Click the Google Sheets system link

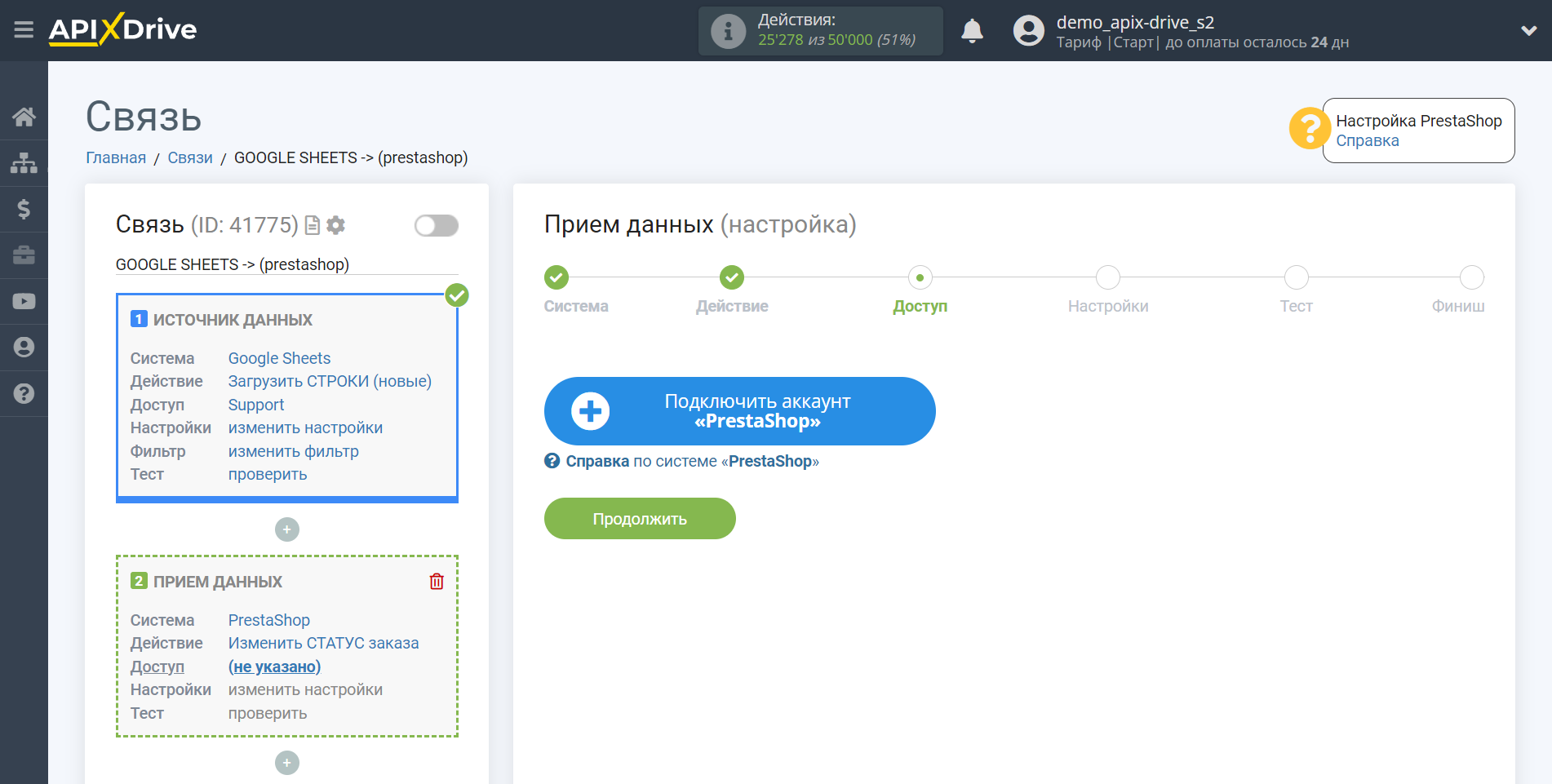click(279, 358)
